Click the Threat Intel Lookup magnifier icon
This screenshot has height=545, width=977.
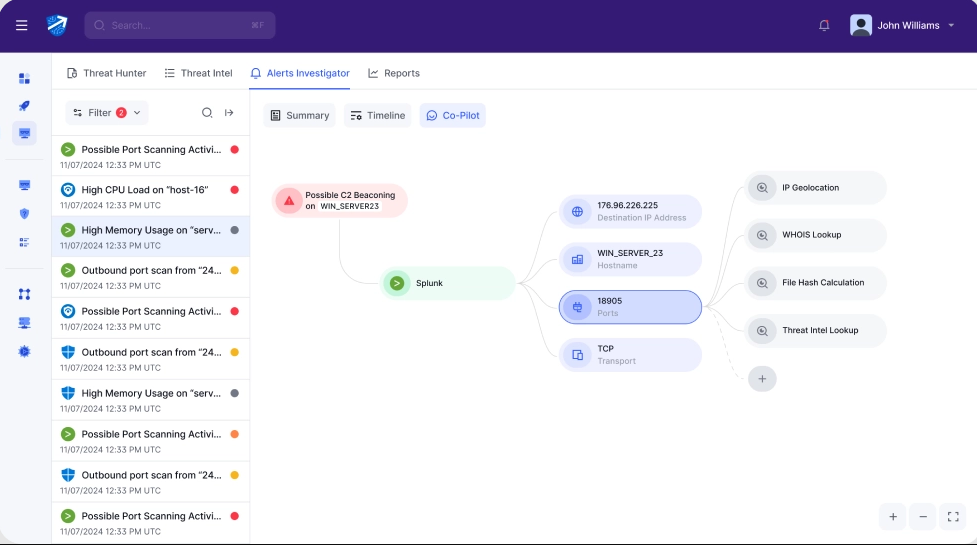[762, 331]
